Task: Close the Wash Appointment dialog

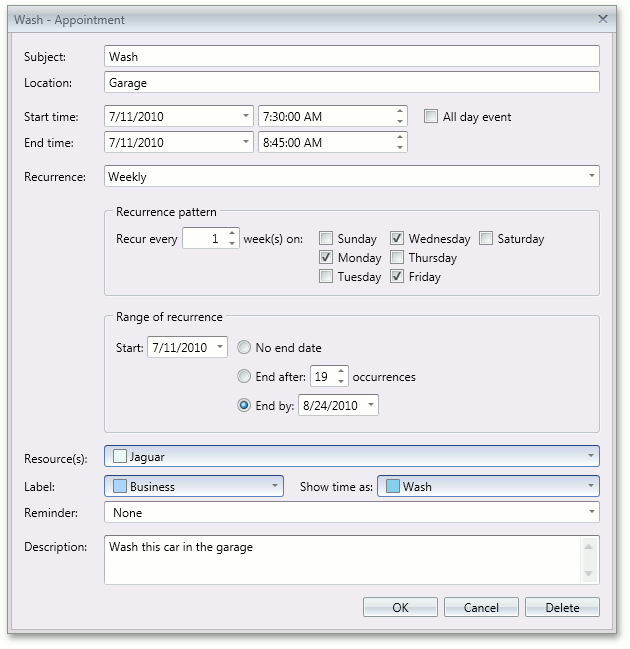Action: (603, 19)
